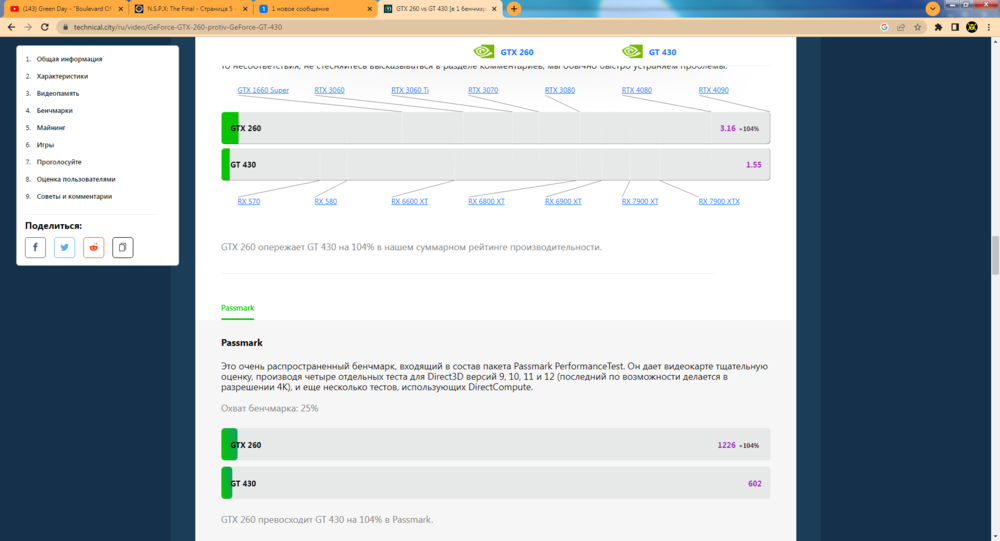Toggle the browser side panel icon

click(x=955, y=27)
